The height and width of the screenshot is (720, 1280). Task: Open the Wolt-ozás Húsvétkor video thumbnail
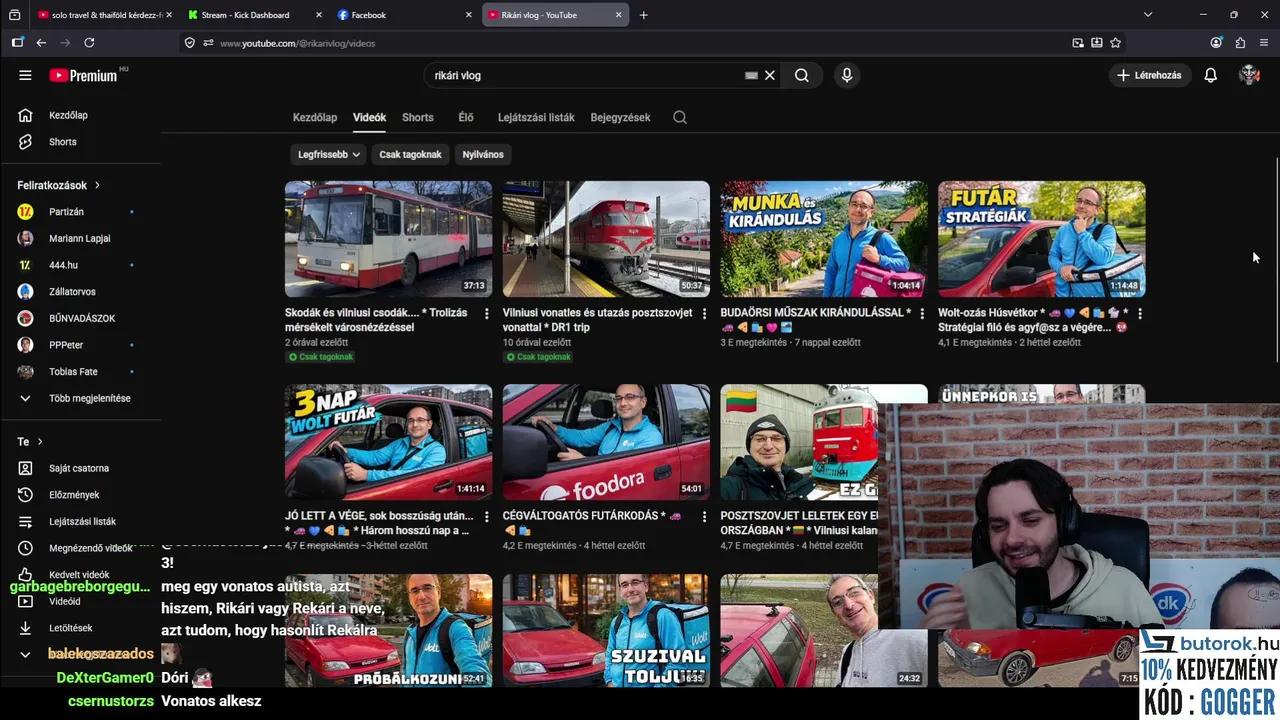1041,239
